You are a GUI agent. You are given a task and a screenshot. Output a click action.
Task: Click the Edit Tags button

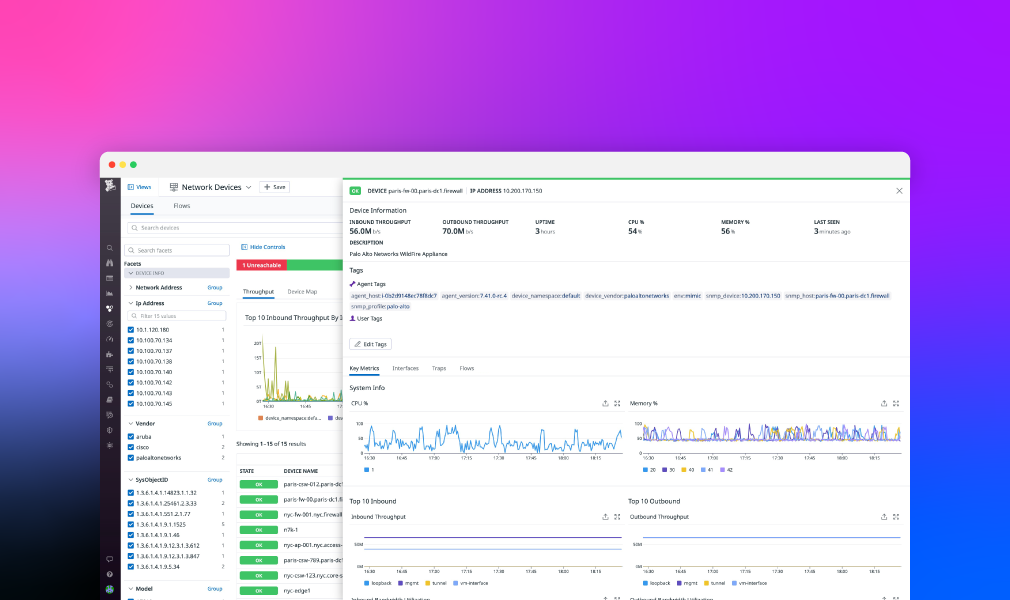coord(370,343)
